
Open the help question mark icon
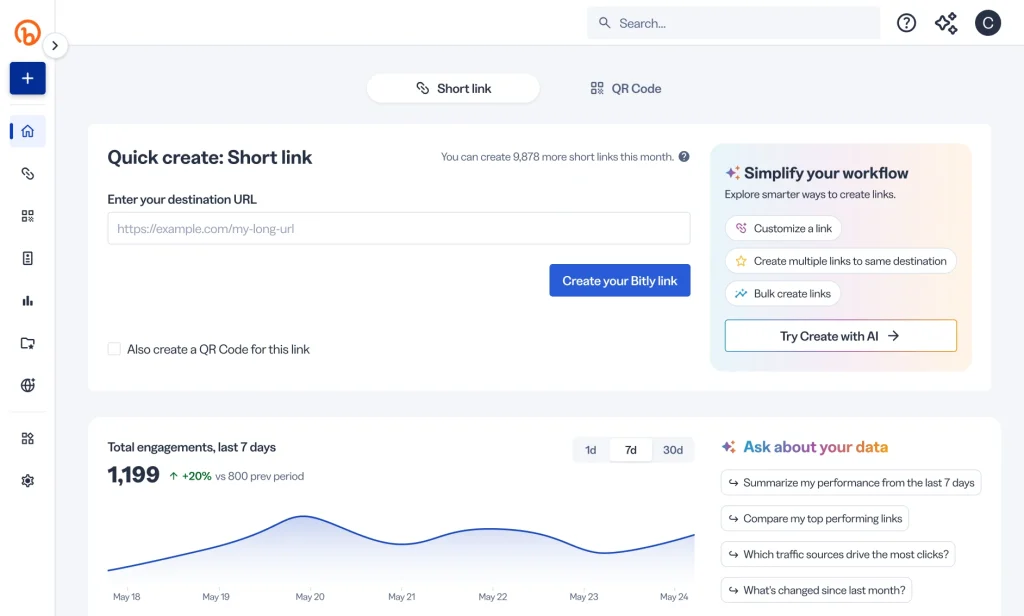(906, 24)
